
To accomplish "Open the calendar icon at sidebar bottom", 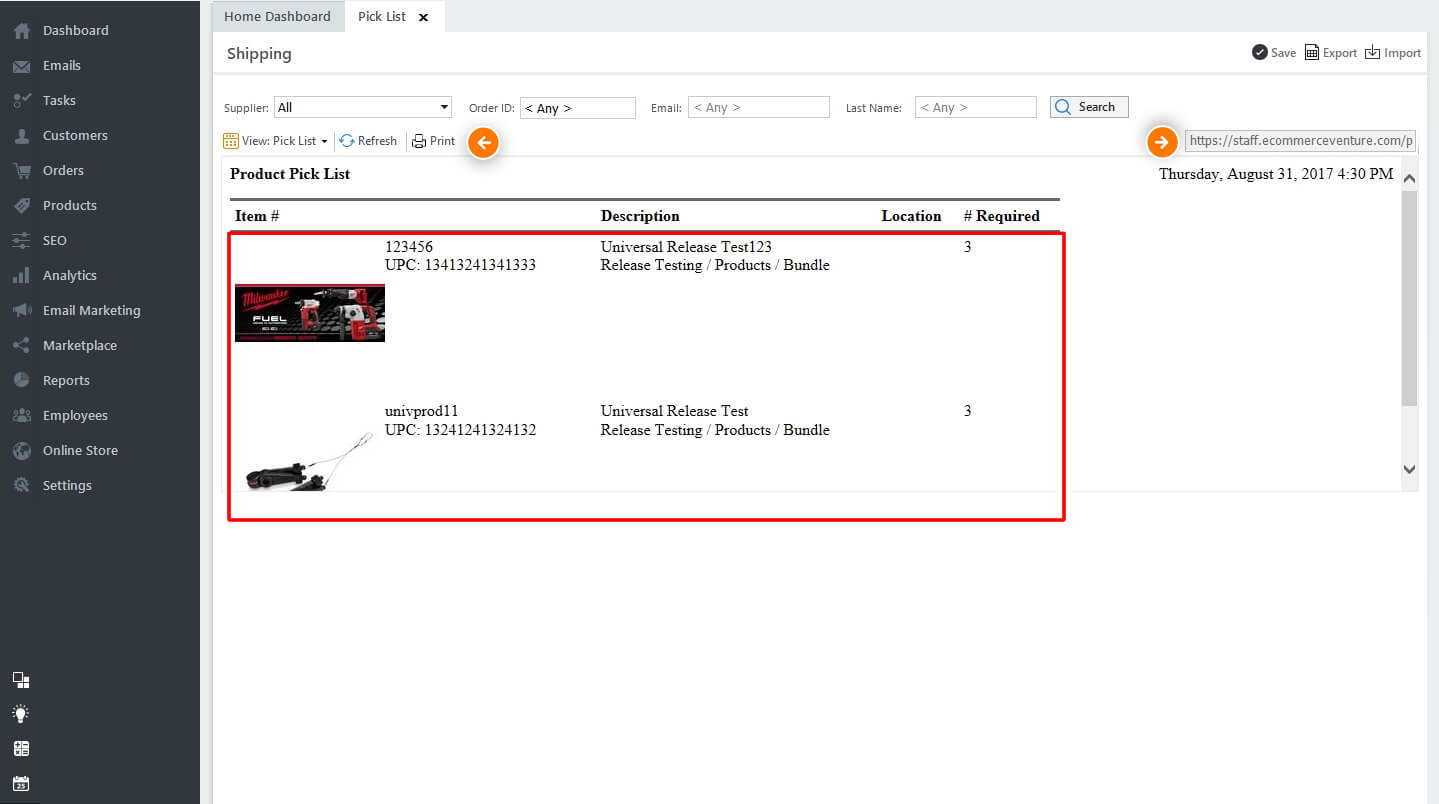I will [x=21, y=784].
